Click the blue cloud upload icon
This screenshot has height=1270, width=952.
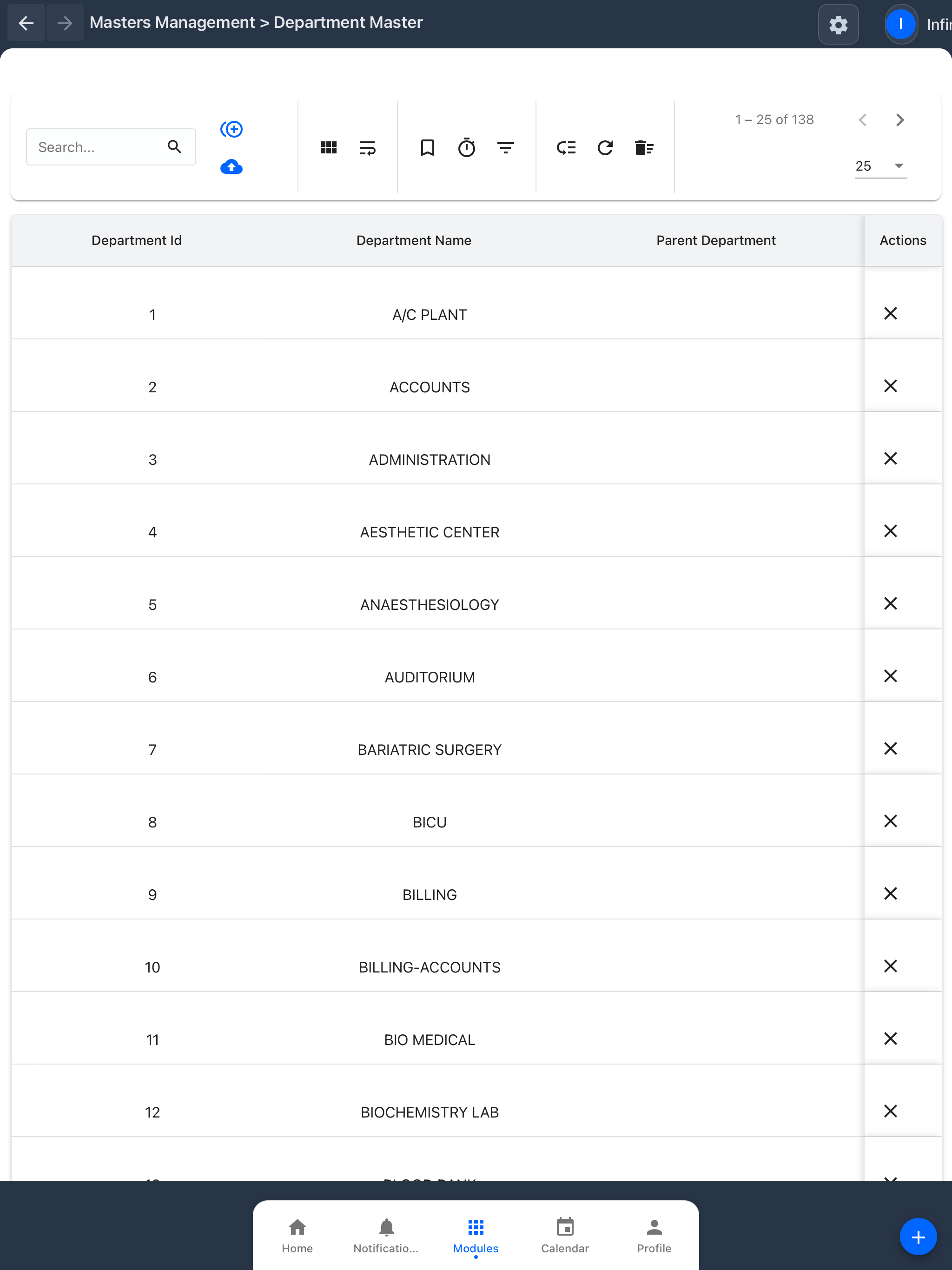point(231,166)
